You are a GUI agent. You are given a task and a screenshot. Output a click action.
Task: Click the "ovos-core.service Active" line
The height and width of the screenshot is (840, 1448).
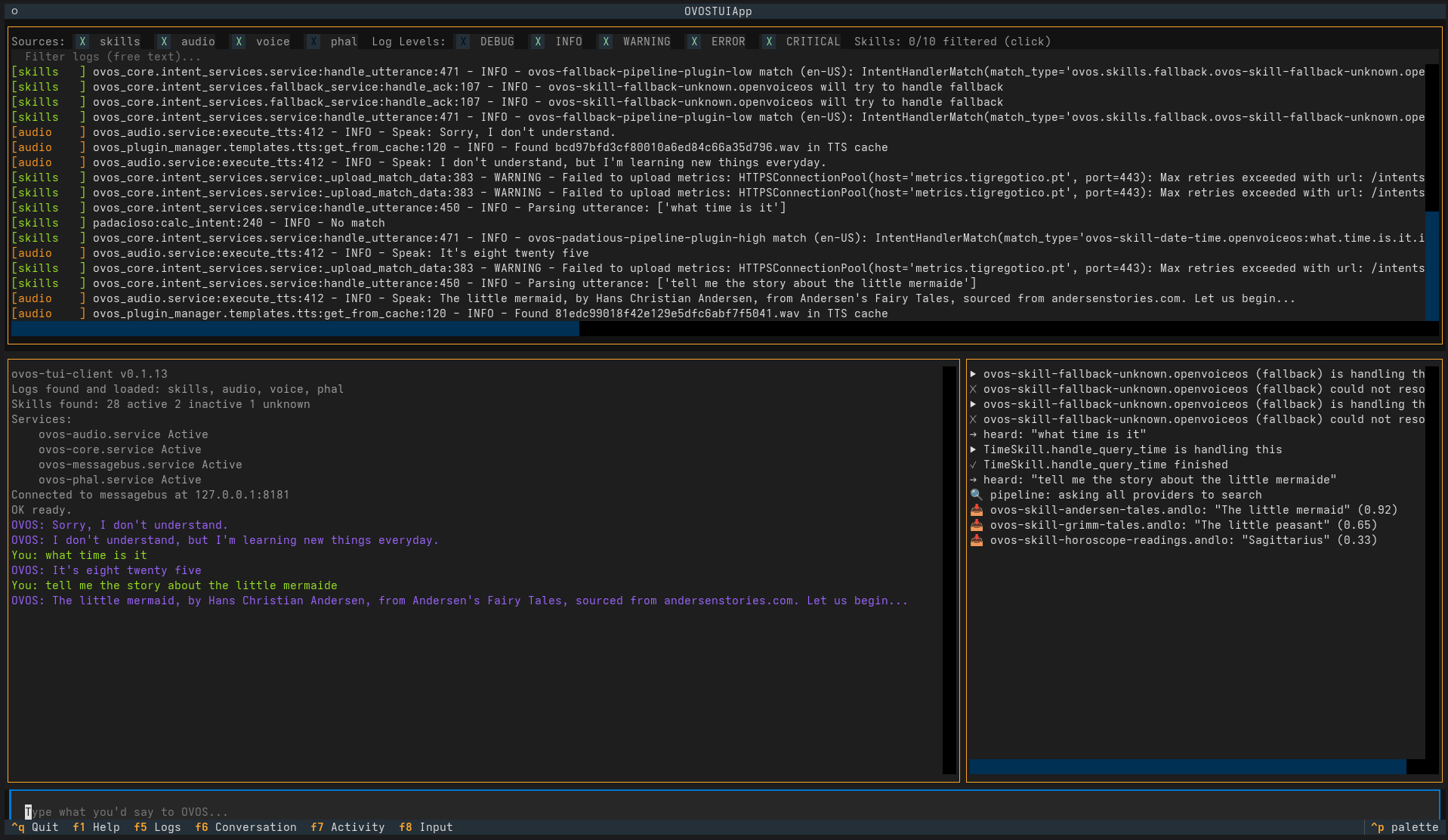120,449
